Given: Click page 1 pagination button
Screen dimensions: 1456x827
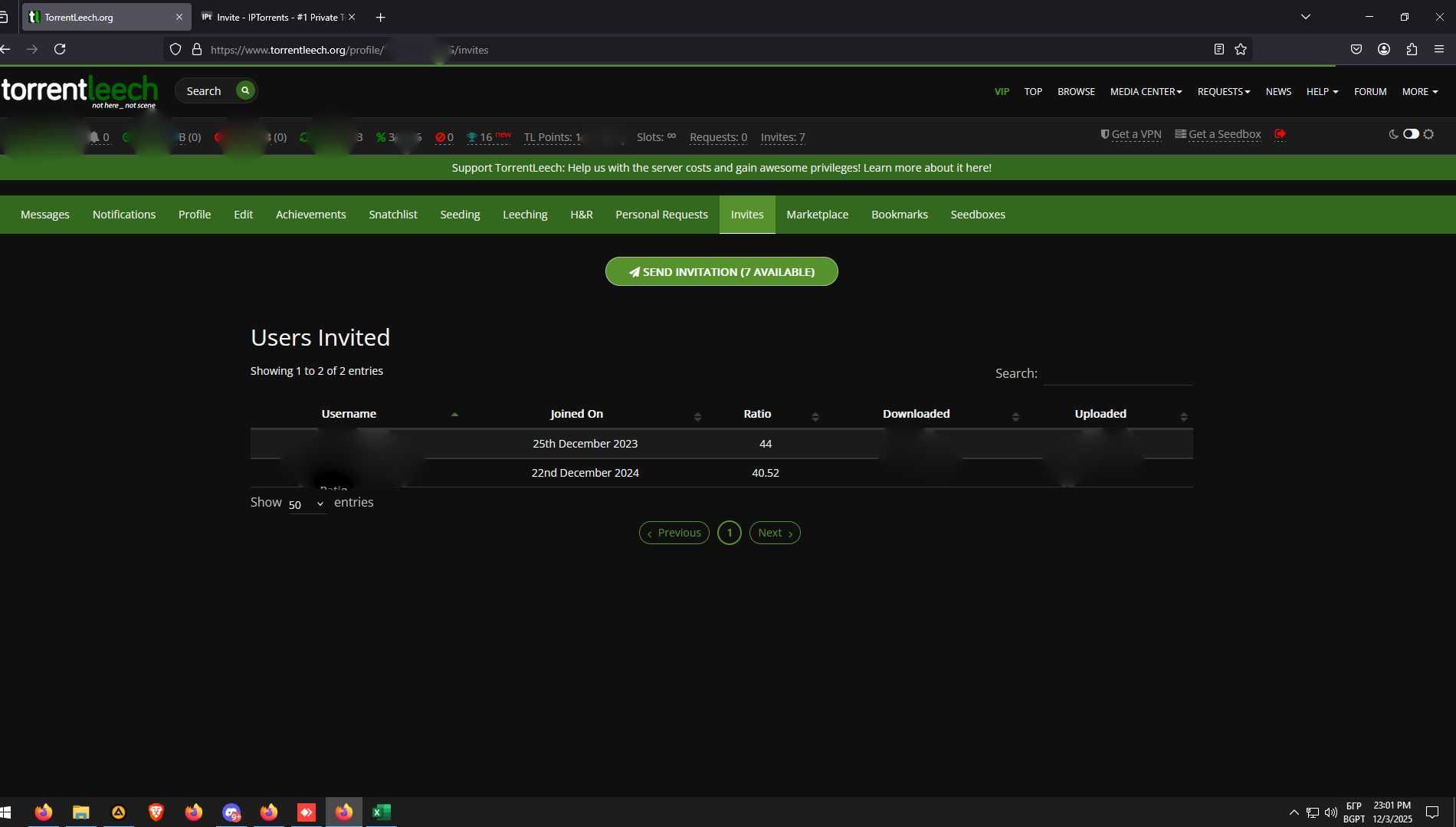Looking at the screenshot, I should pos(730,533).
